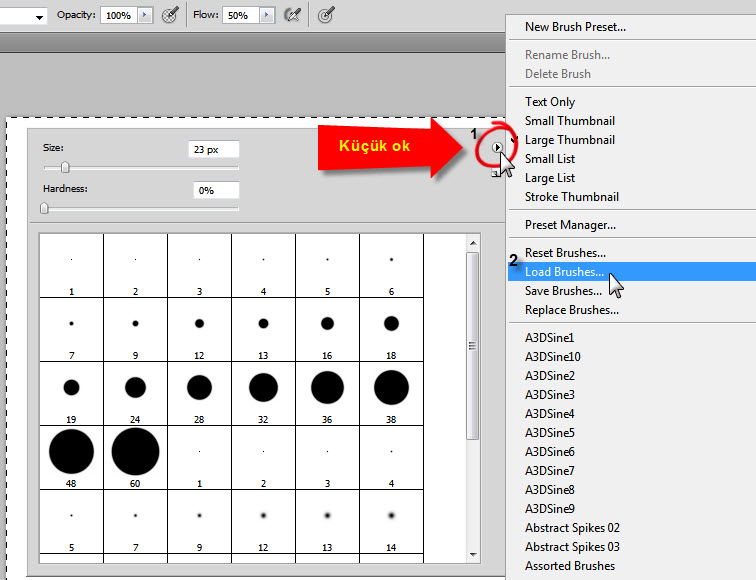
Task: Load the A3DSine7 brush set
Action: pos(550,471)
